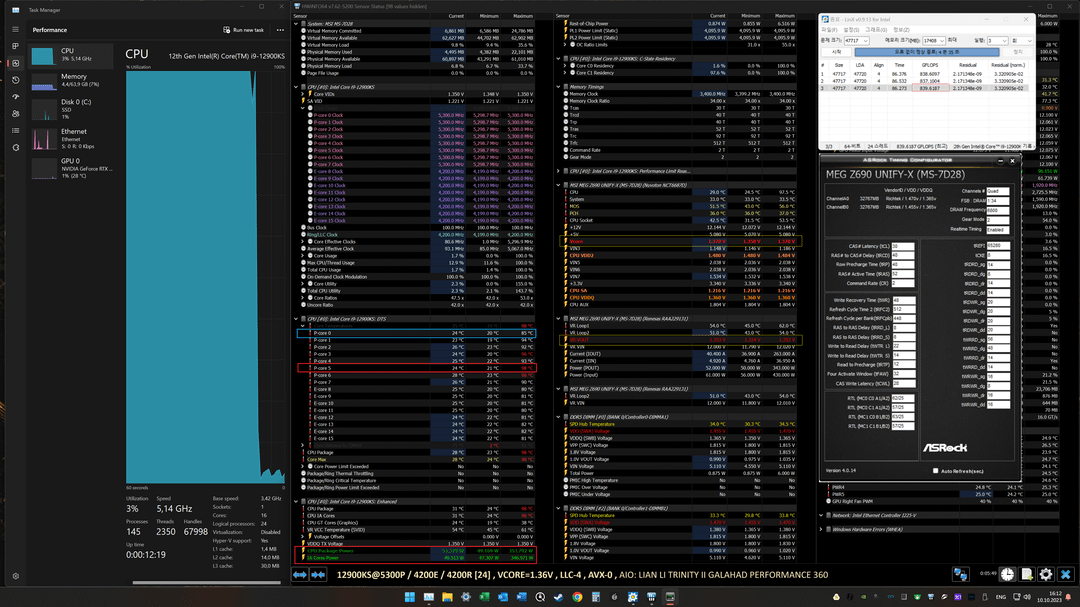
Task: Open LinX run count 3 dropdown
Action: coord(997,41)
